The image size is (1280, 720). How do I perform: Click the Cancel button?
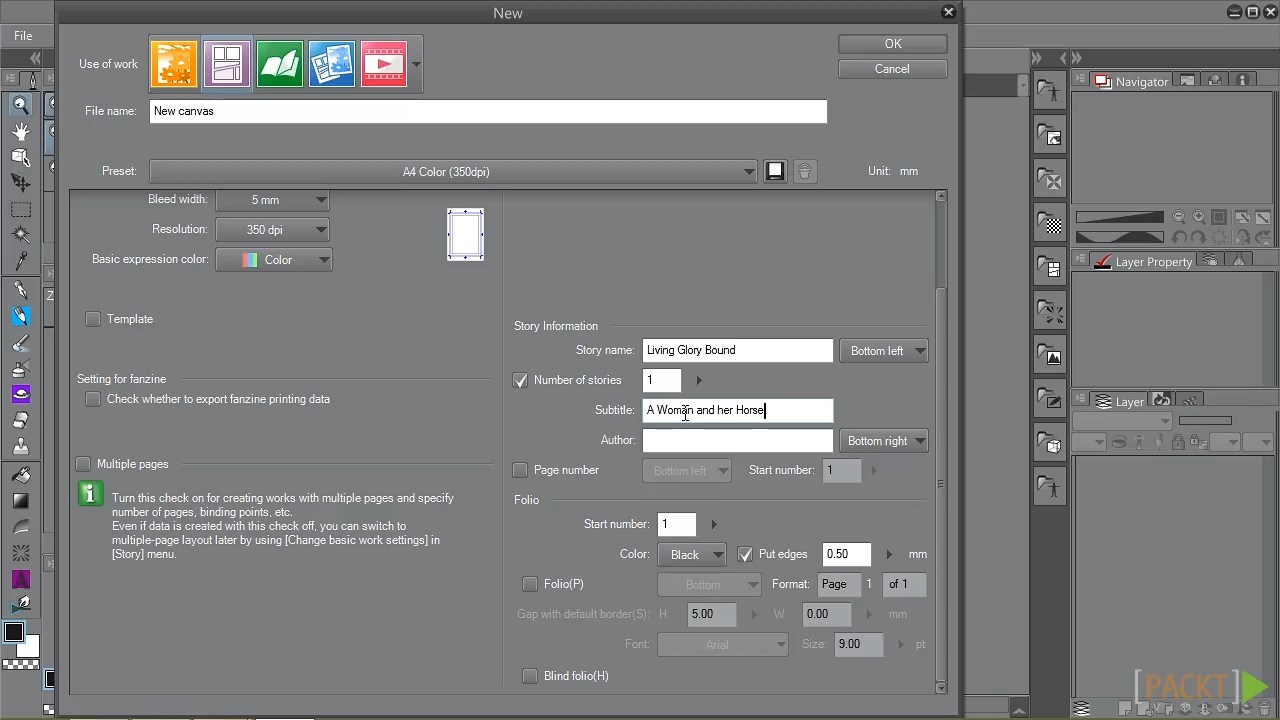click(x=892, y=69)
